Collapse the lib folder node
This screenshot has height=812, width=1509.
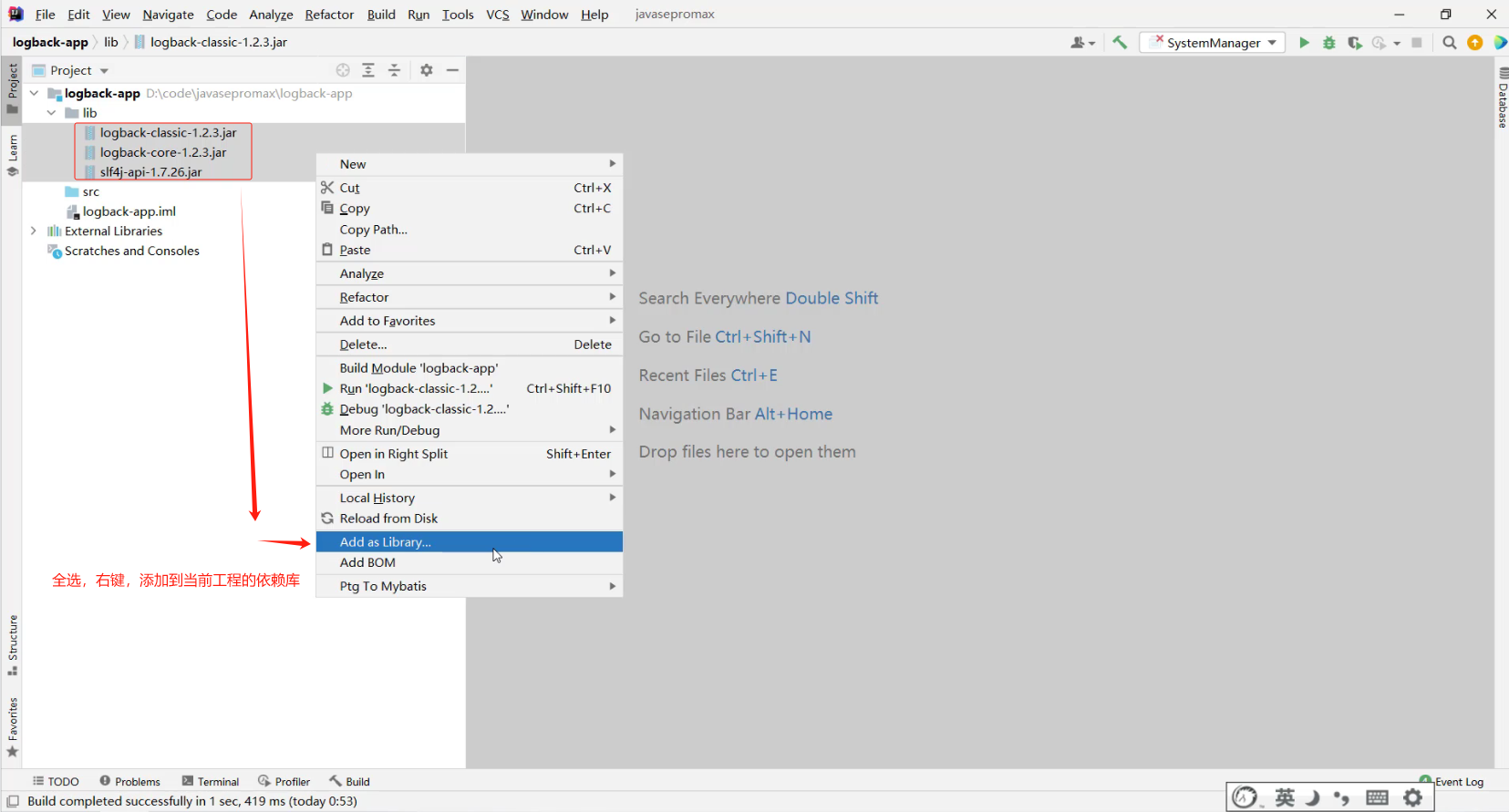pos(52,113)
